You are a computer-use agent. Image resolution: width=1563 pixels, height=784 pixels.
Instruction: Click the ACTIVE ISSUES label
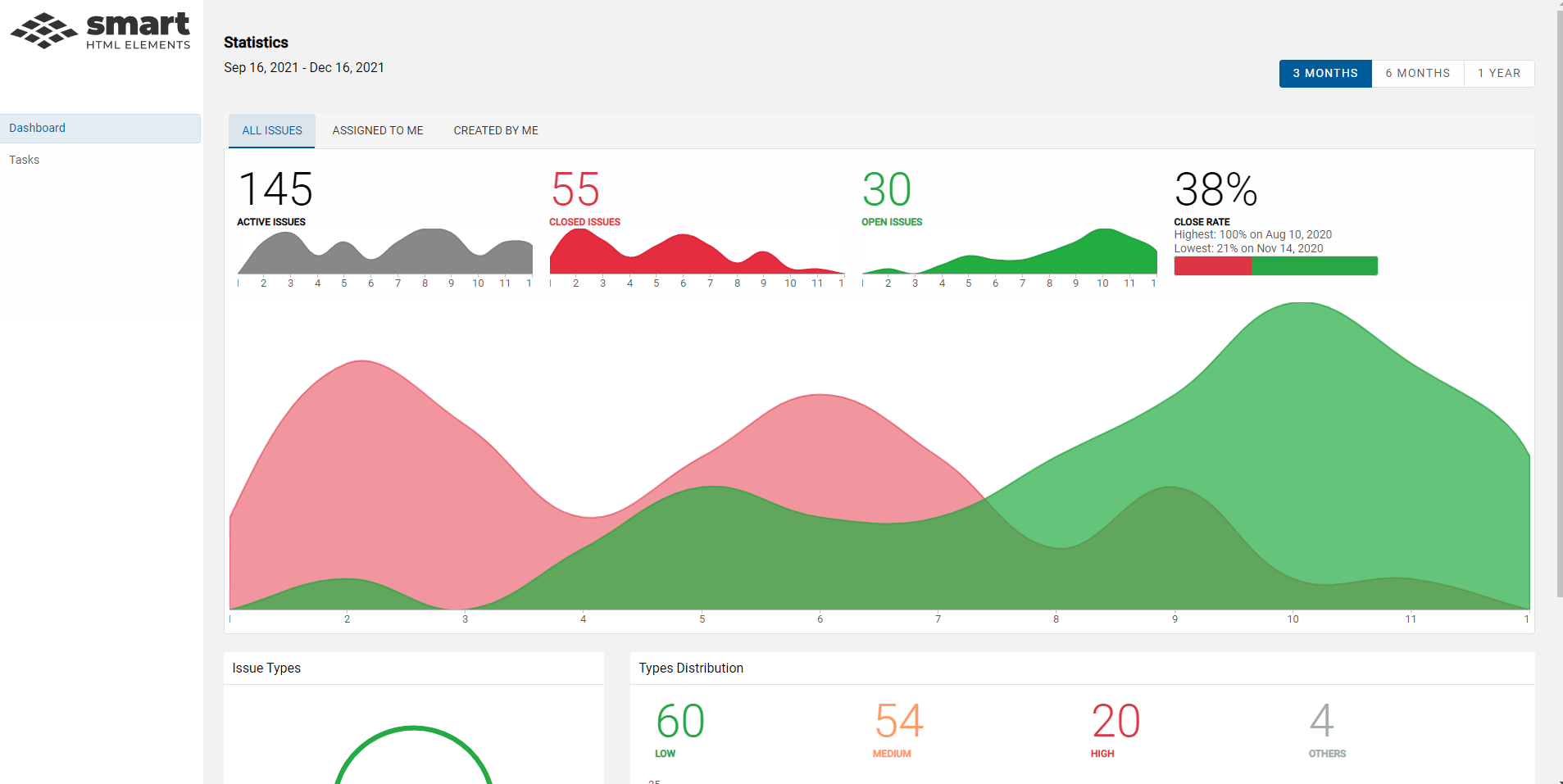click(271, 222)
